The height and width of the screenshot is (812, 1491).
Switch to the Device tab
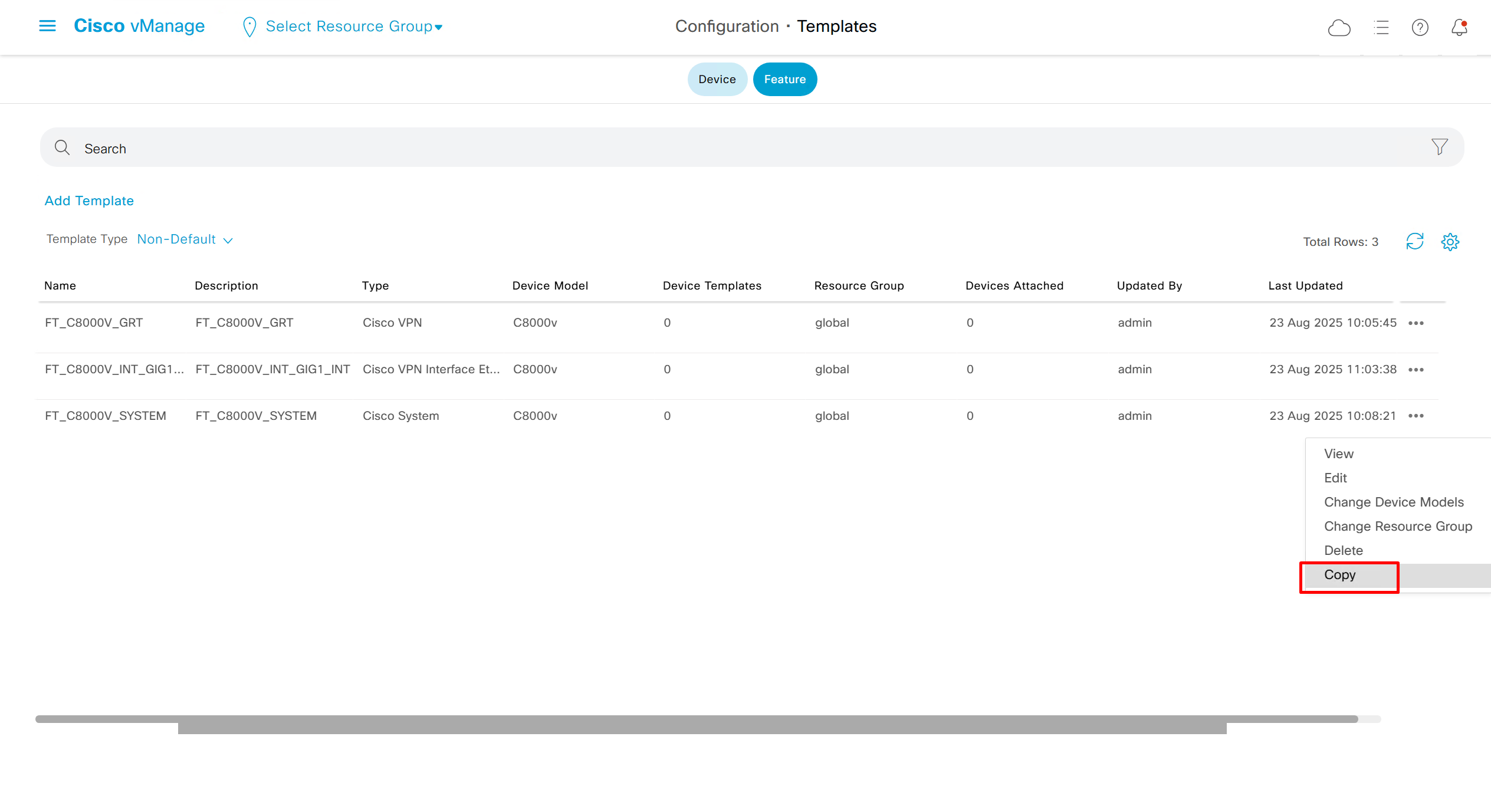point(717,80)
